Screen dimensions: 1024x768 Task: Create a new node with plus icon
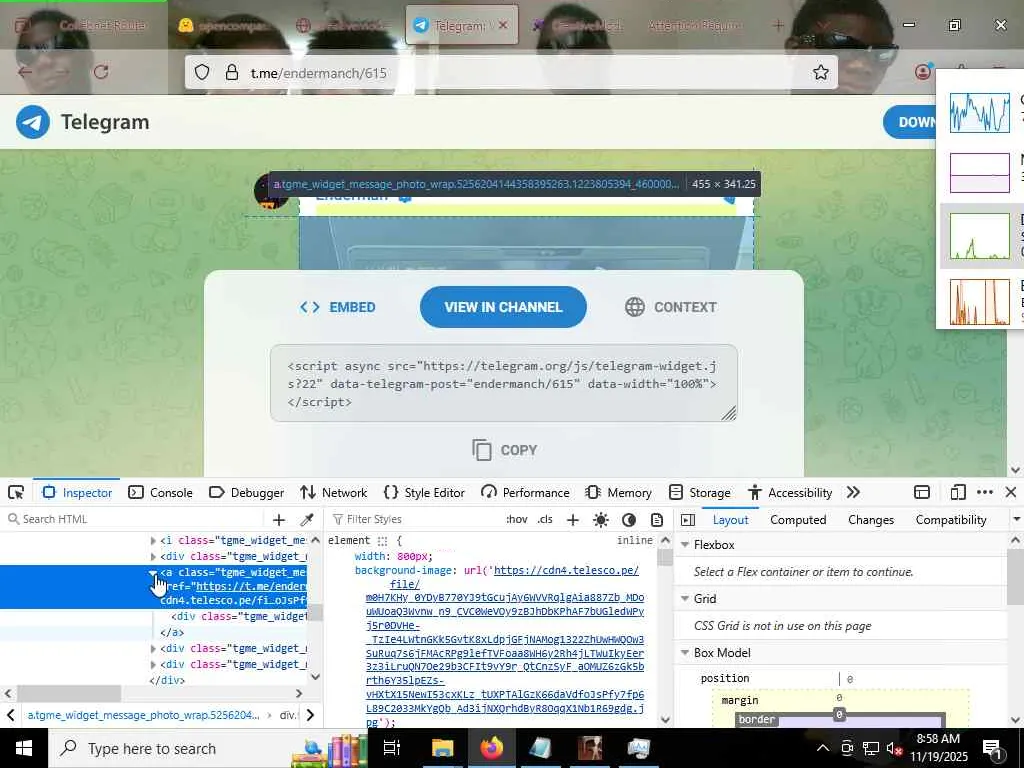[x=279, y=519]
